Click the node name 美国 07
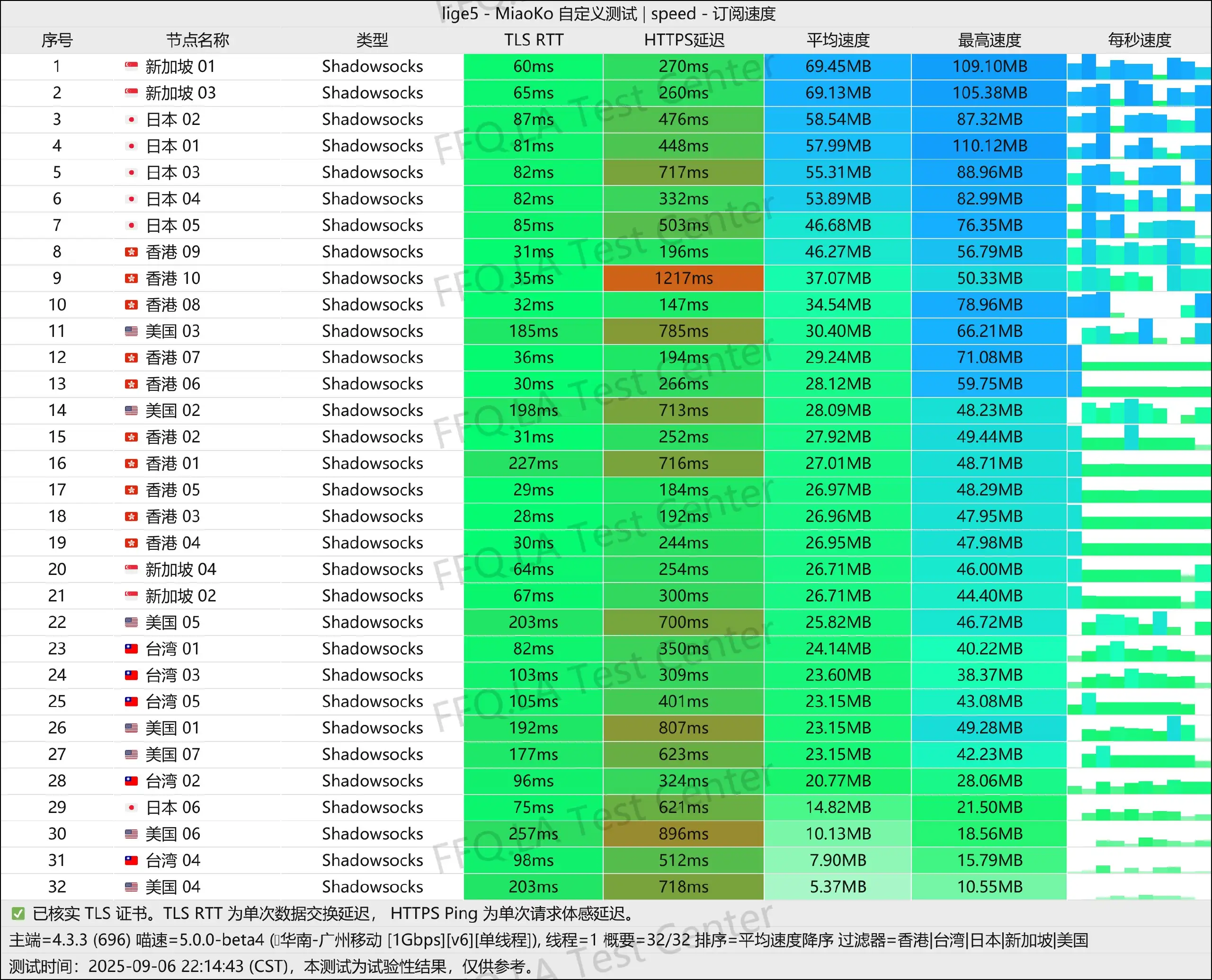The width and height of the screenshot is (1212, 980). click(x=173, y=754)
